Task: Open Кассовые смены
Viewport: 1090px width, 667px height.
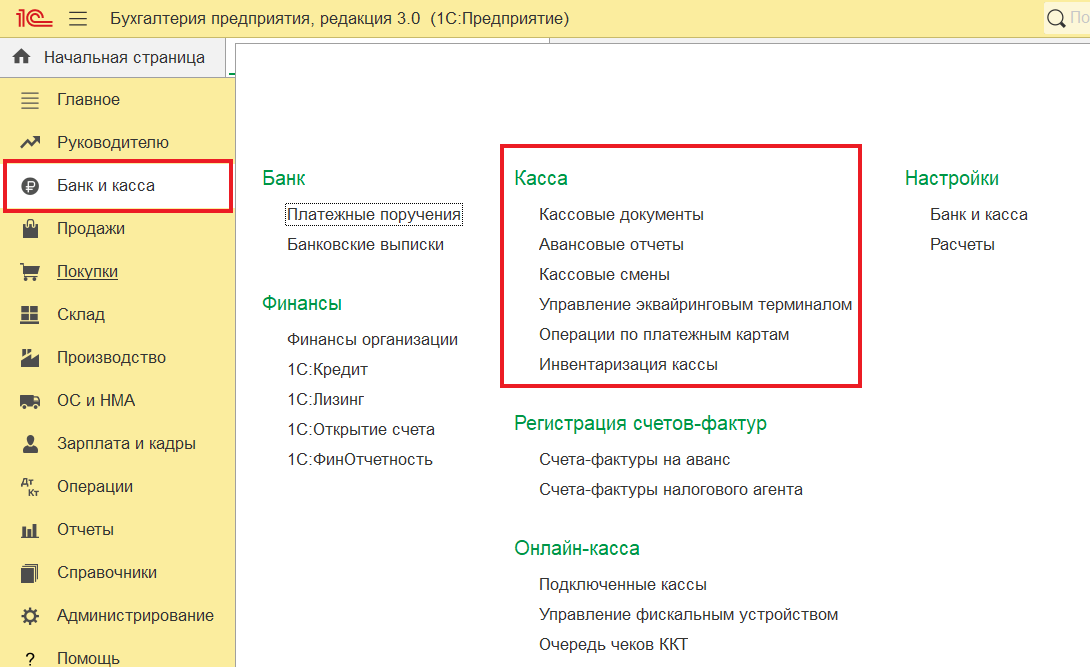Action: [x=605, y=274]
